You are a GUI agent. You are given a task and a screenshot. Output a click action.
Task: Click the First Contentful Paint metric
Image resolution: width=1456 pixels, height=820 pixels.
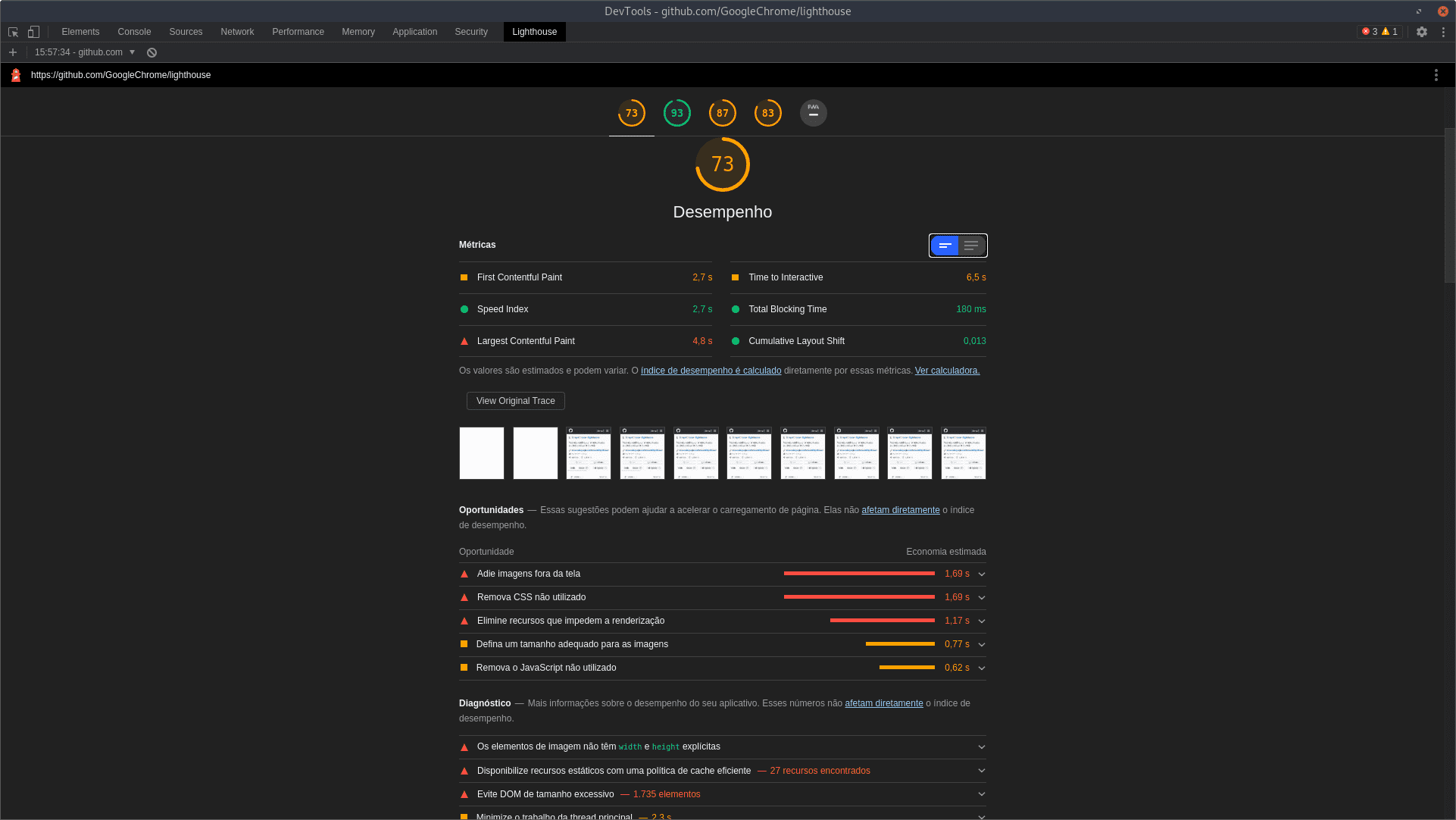coord(586,277)
